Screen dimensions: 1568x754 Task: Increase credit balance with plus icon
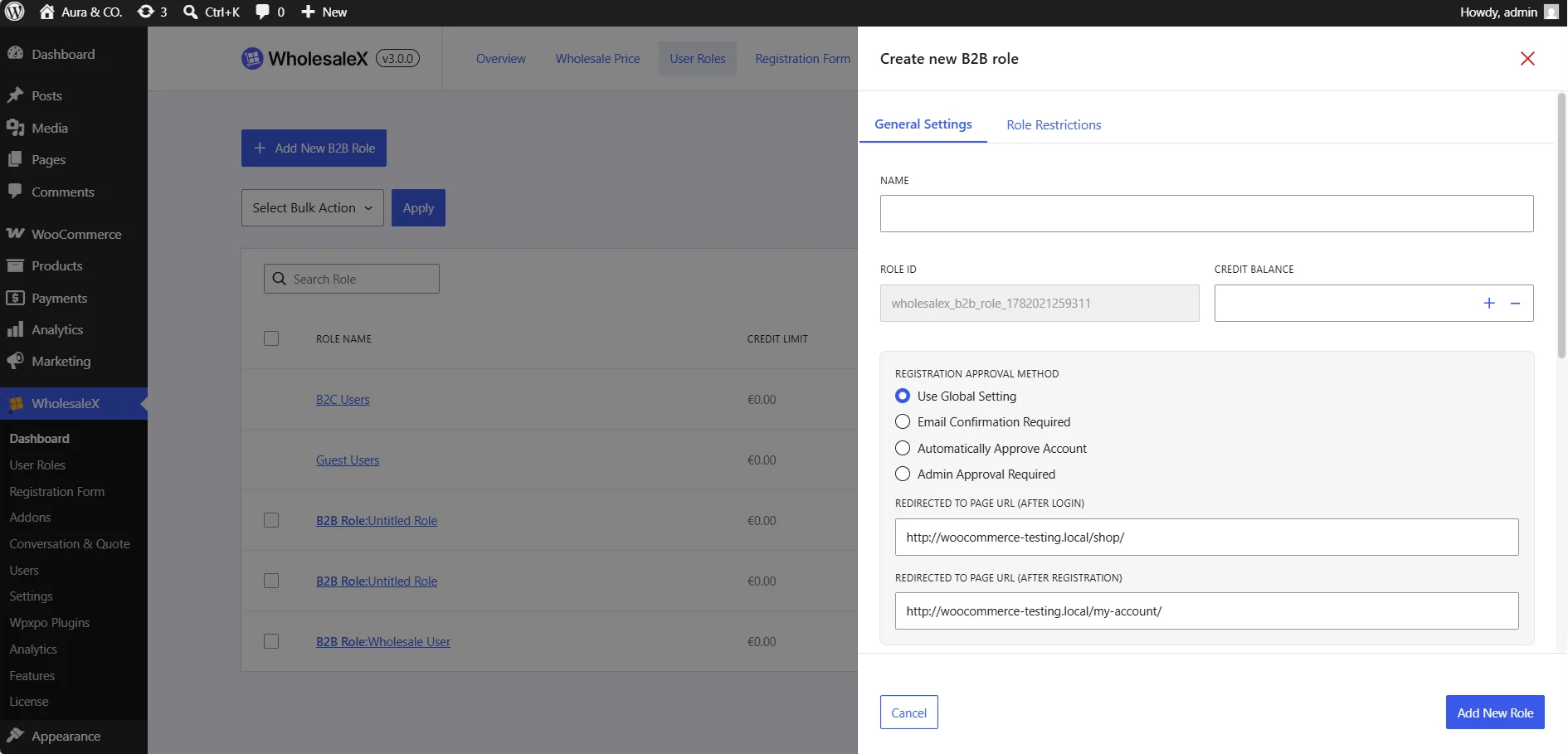[1489, 303]
